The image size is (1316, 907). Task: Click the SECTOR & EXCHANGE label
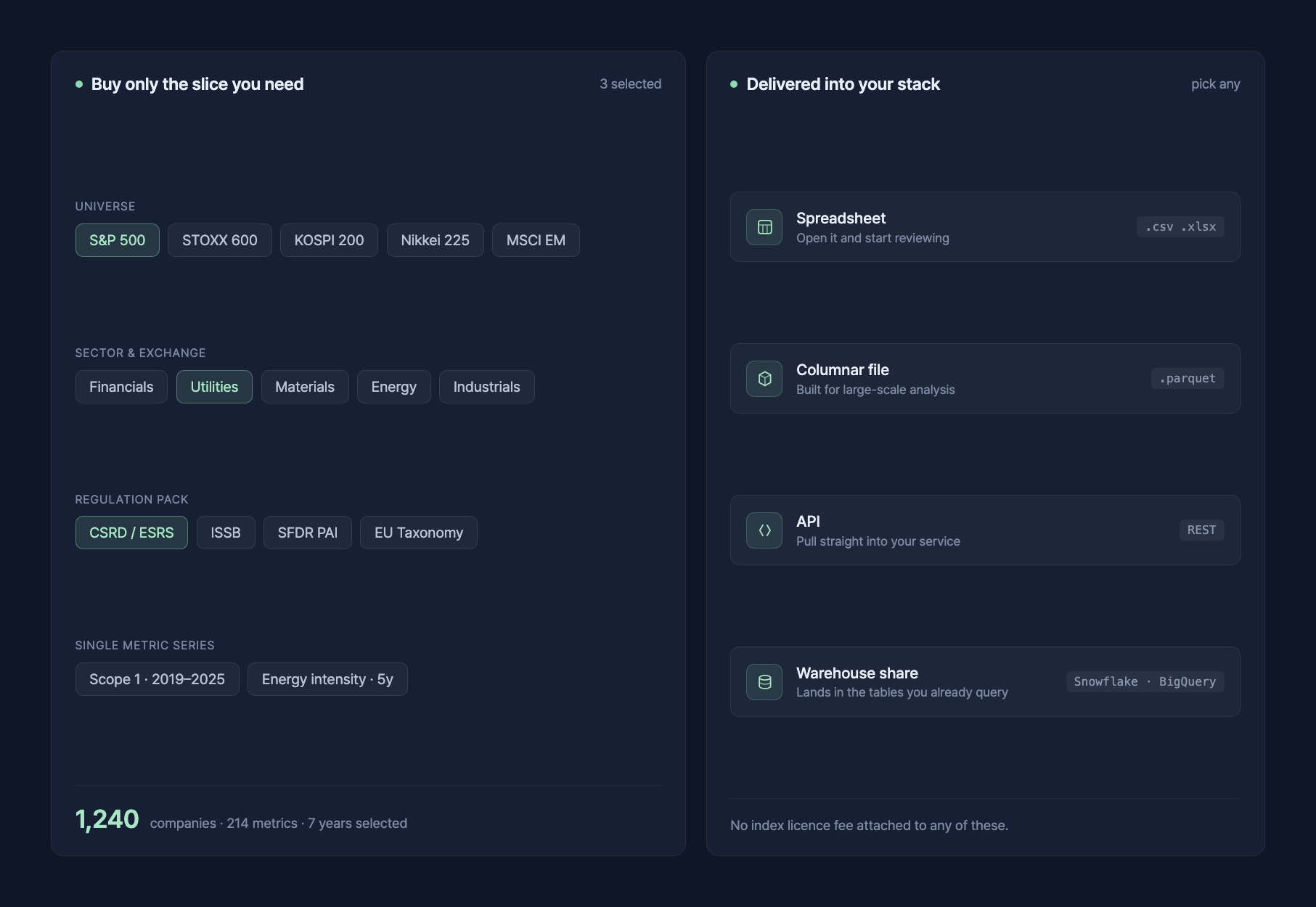pyautogui.click(x=141, y=353)
